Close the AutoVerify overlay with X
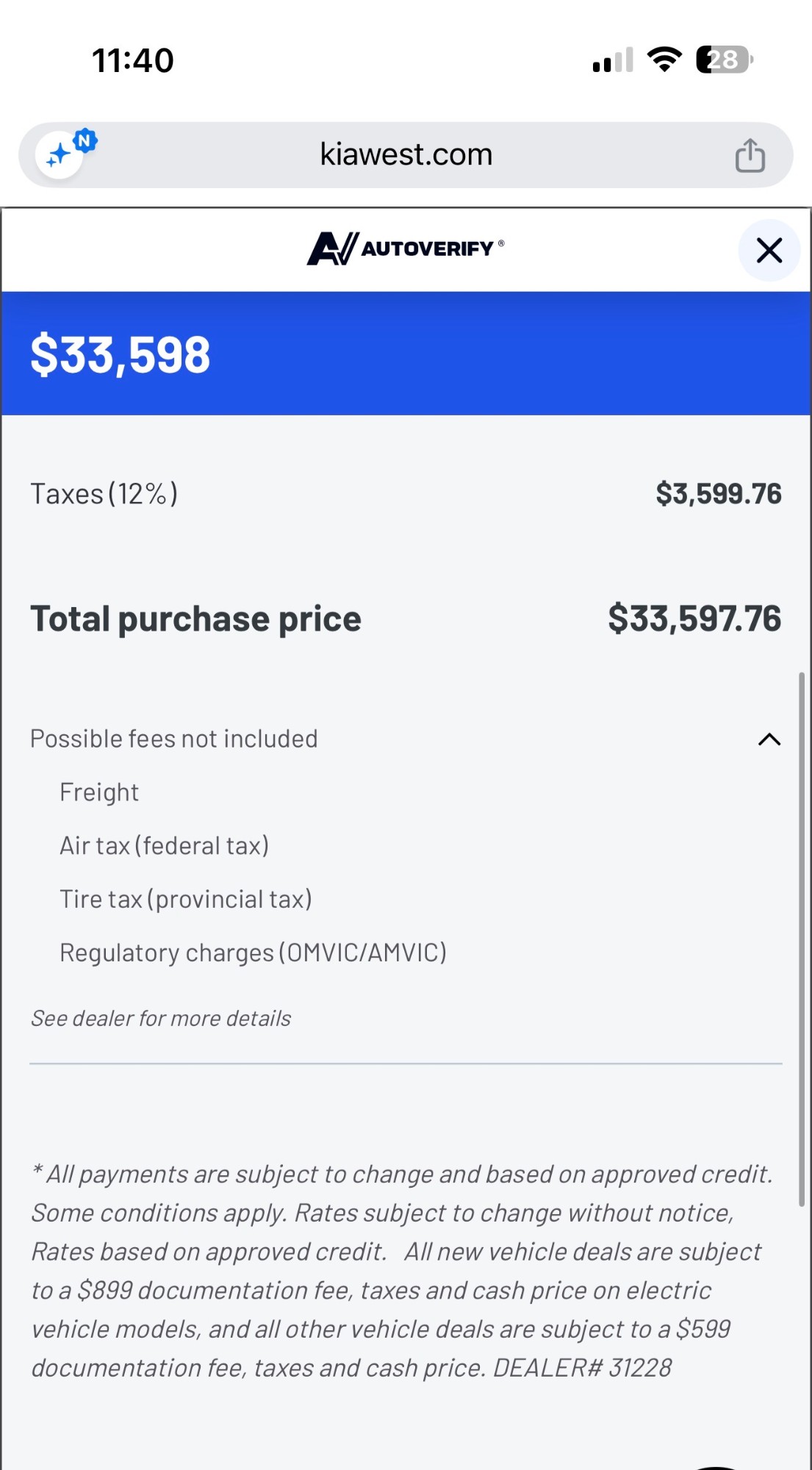Screen dimensions: 812x1470 (x=769, y=251)
